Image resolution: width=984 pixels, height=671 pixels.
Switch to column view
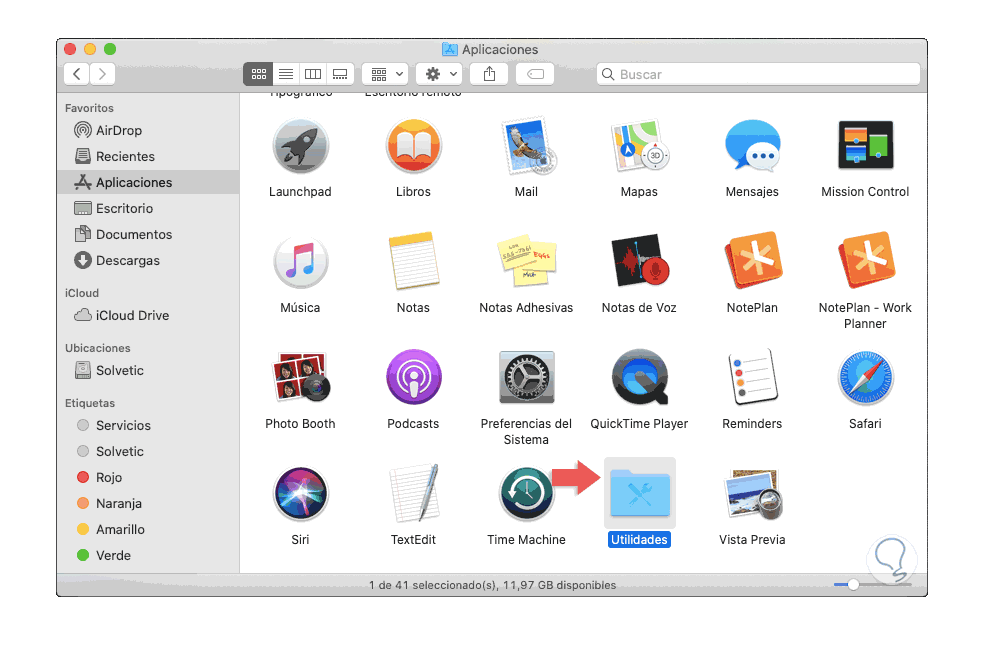(313, 74)
